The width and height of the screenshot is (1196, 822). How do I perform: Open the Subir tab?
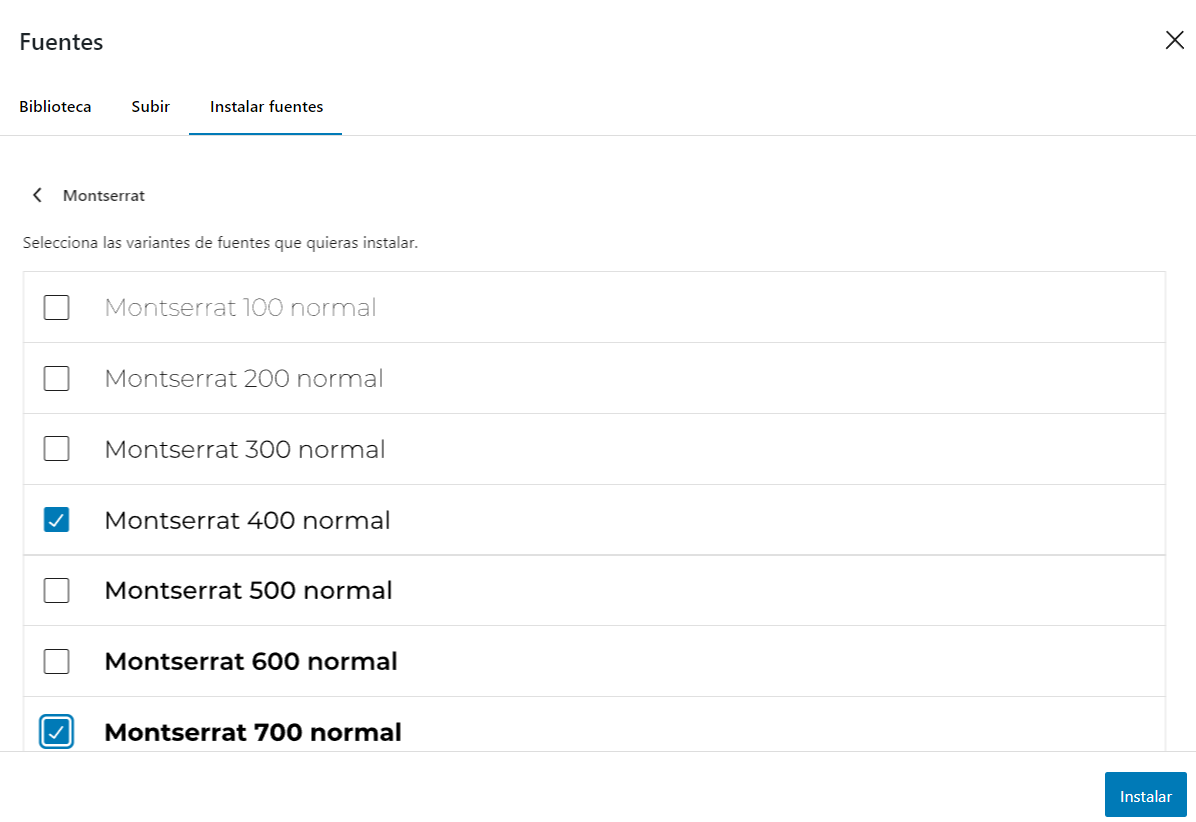(150, 106)
